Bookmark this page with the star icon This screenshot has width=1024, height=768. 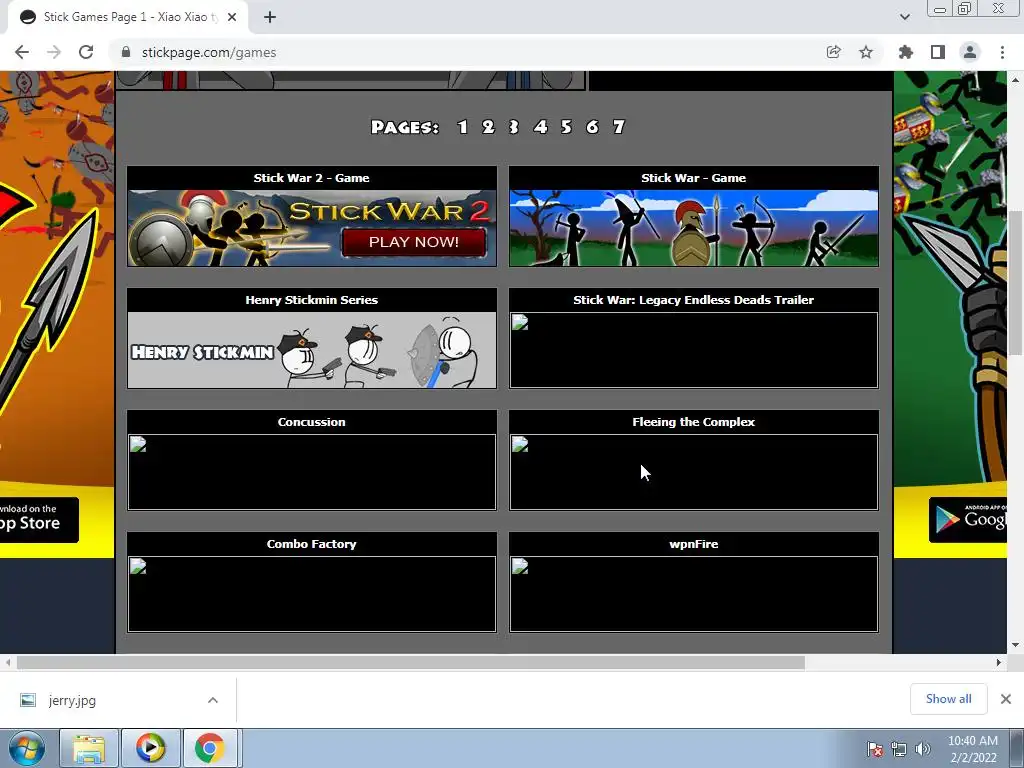tap(866, 52)
